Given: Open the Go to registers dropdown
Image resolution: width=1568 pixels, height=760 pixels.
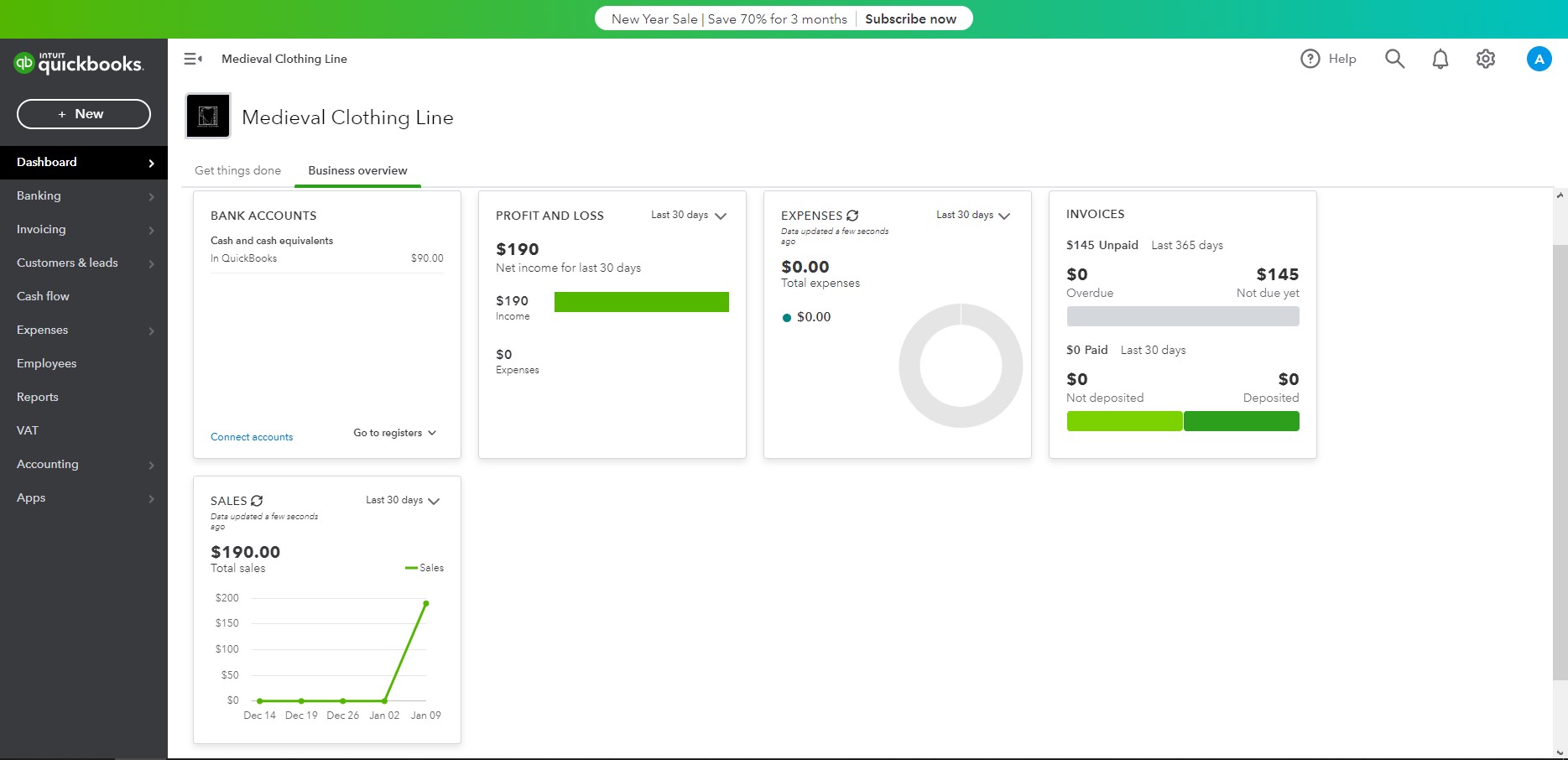Looking at the screenshot, I should 395,433.
